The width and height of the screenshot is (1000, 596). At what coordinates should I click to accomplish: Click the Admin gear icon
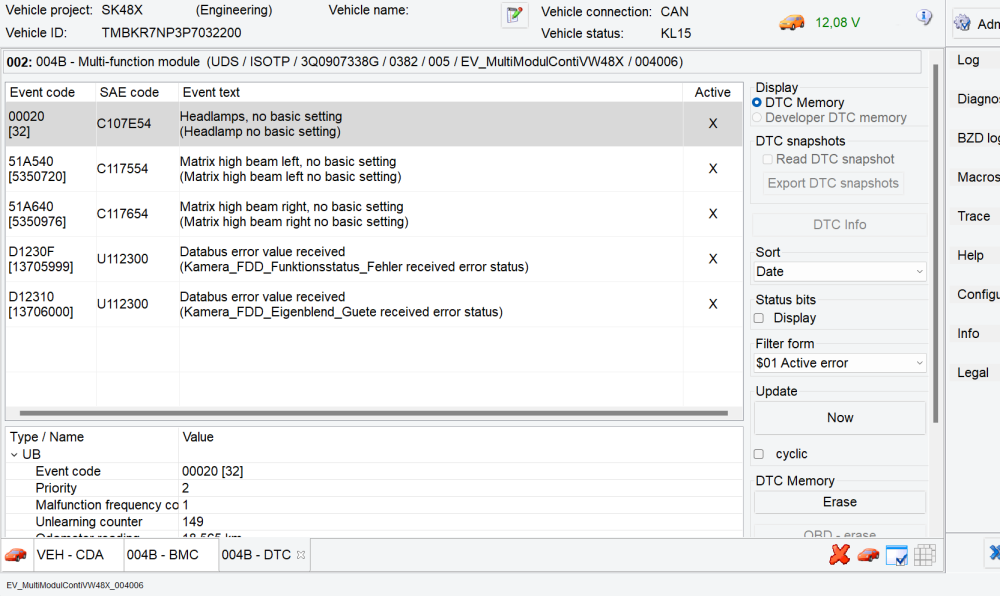tap(962, 24)
